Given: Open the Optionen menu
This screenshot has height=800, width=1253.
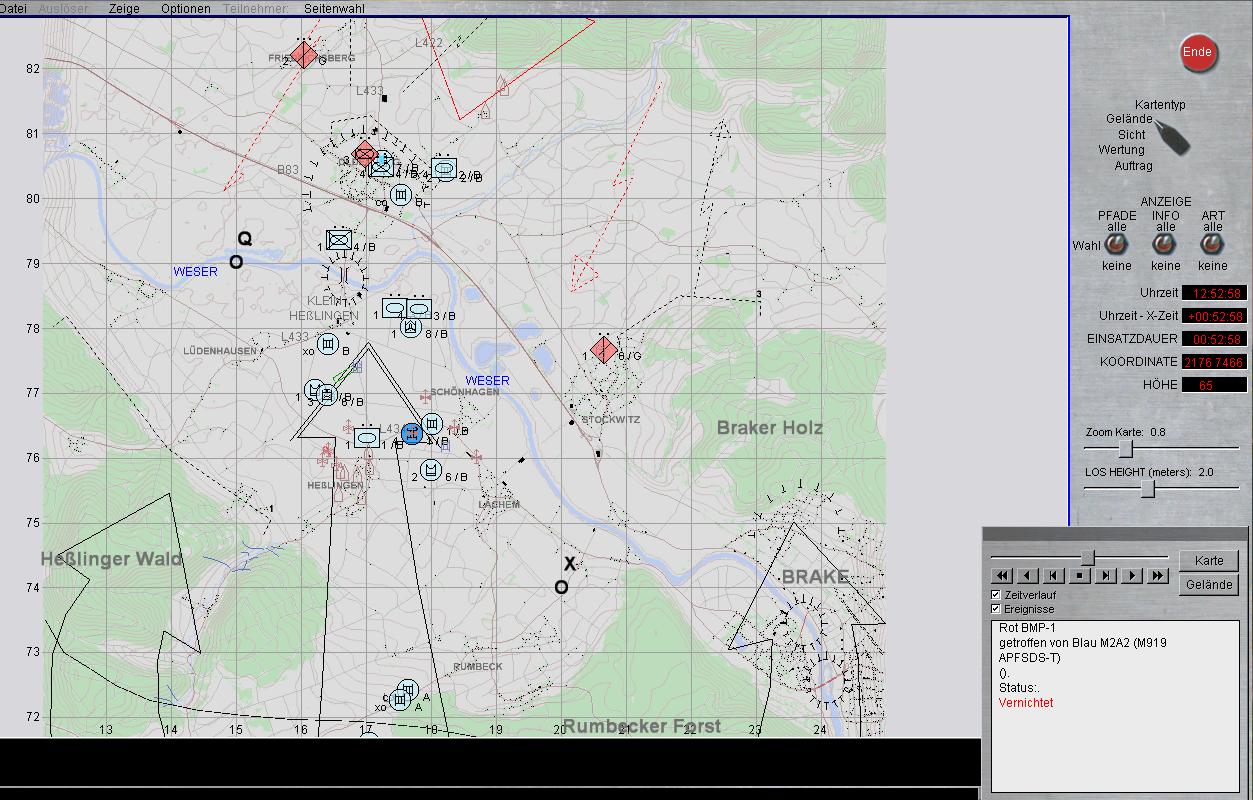Looking at the screenshot, I should 185,8.
